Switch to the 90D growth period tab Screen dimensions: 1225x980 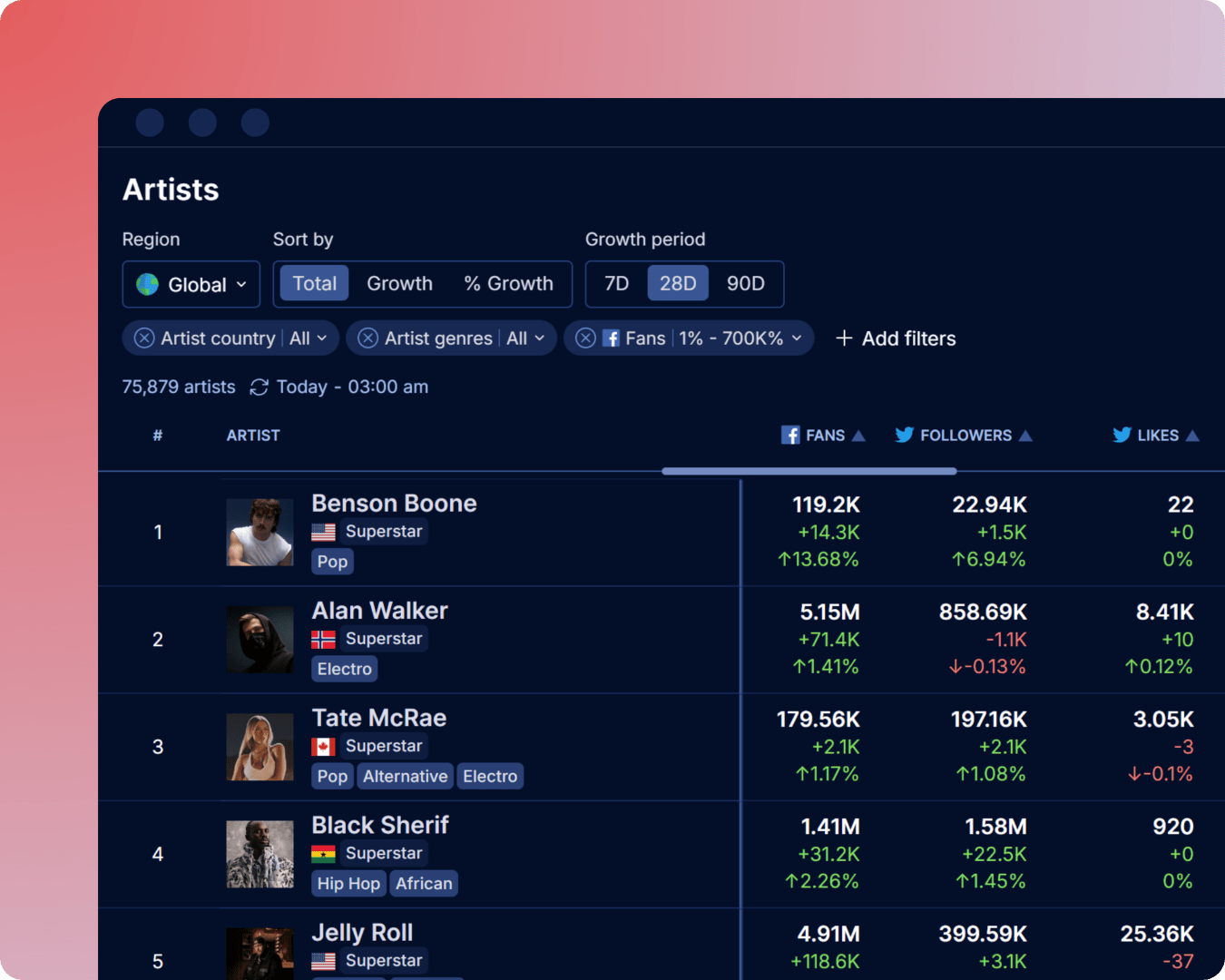point(745,283)
